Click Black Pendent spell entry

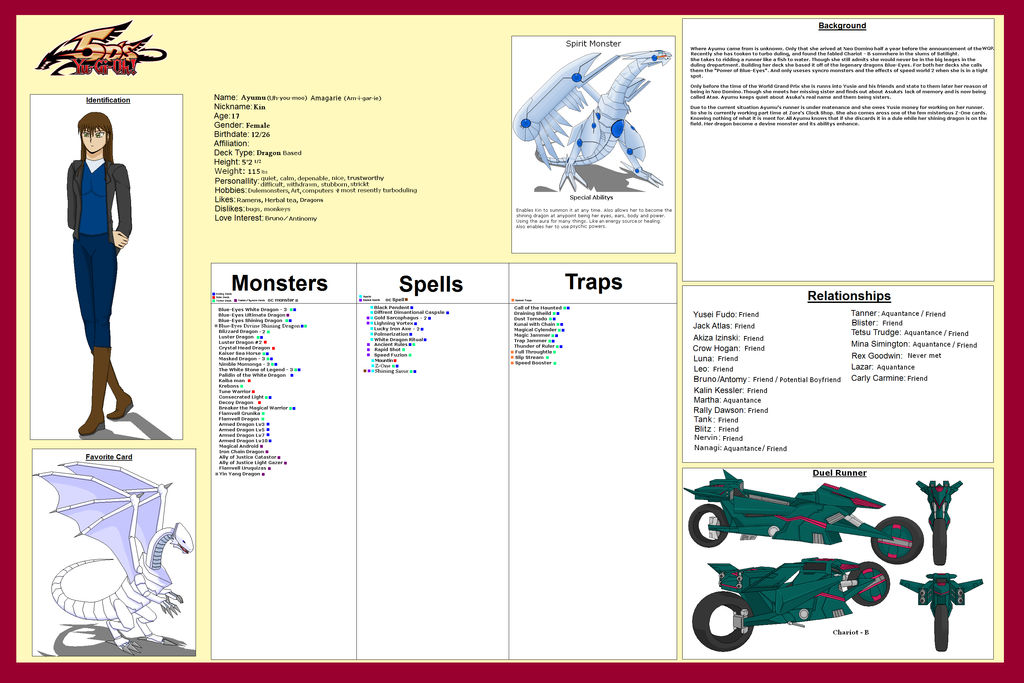point(394,308)
